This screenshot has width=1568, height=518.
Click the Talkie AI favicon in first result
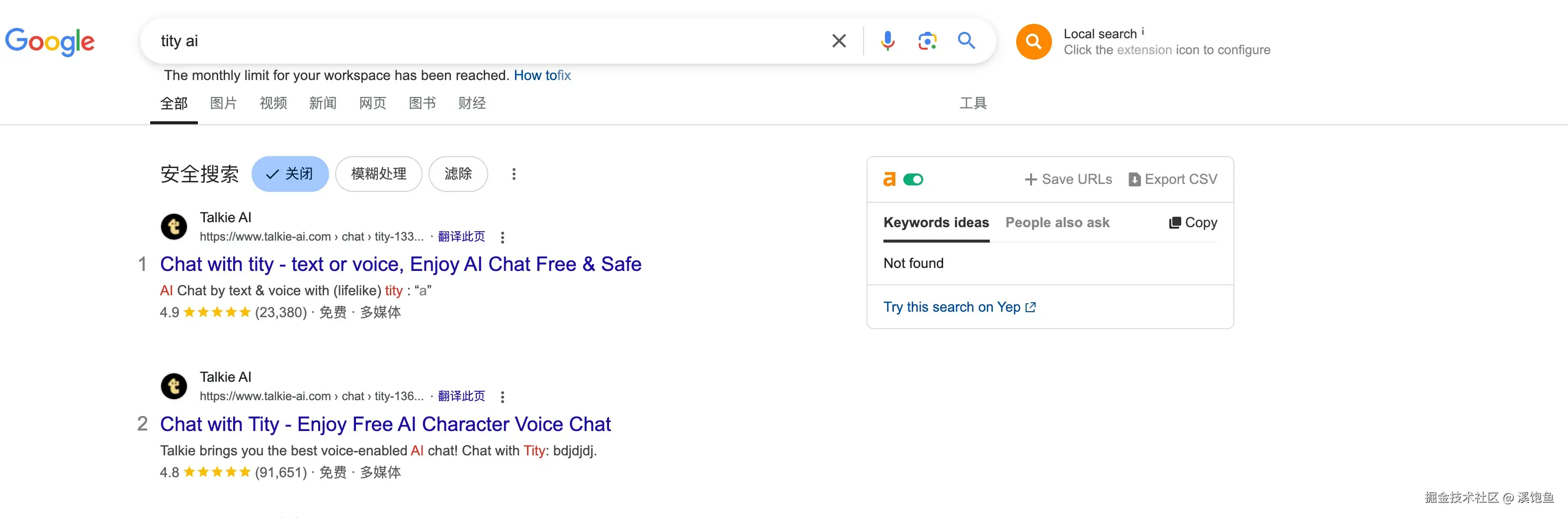(x=174, y=226)
